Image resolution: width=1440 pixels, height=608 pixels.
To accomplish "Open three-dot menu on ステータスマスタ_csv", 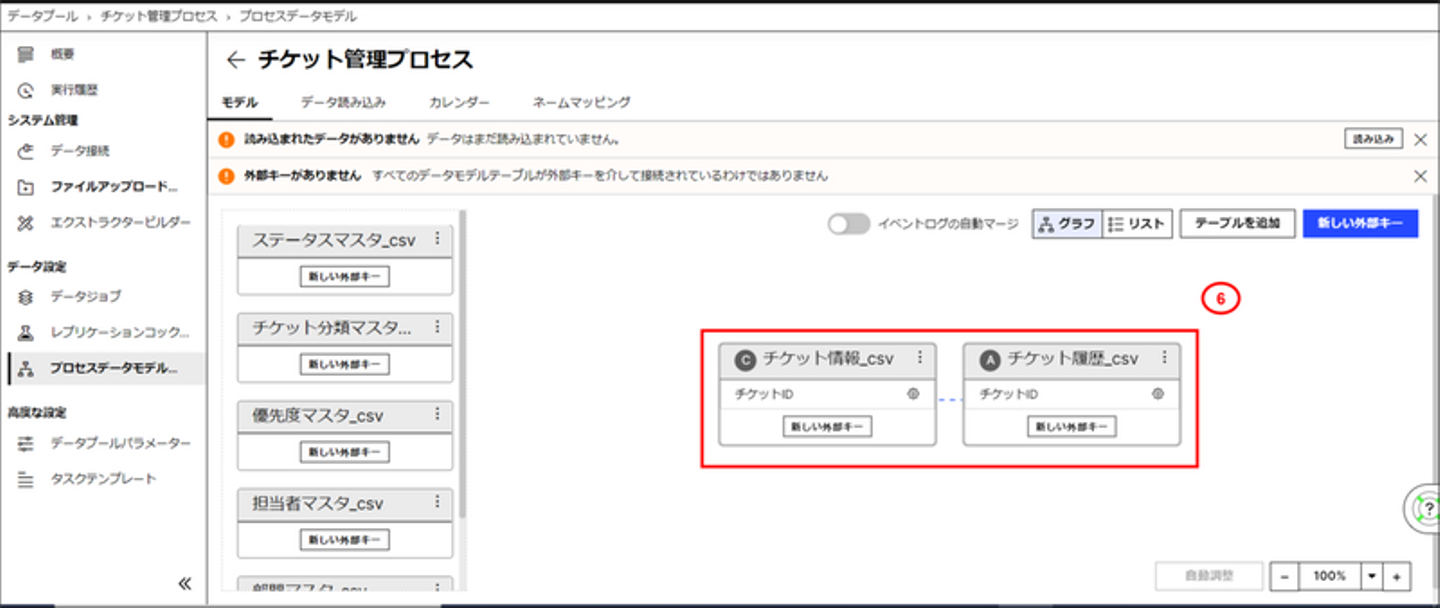I will 437,239.
